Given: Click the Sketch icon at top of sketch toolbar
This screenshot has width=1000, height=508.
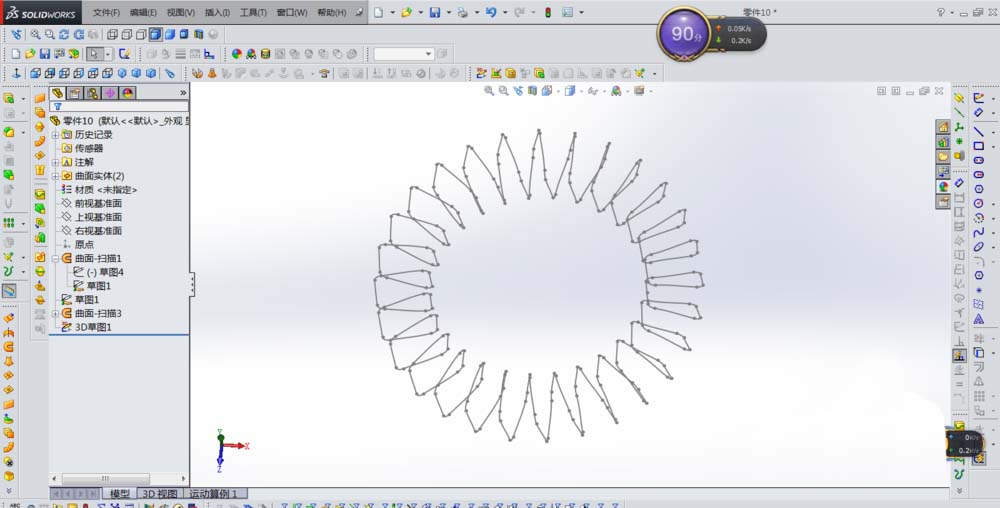Looking at the screenshot, I should [x=978, y=98].
